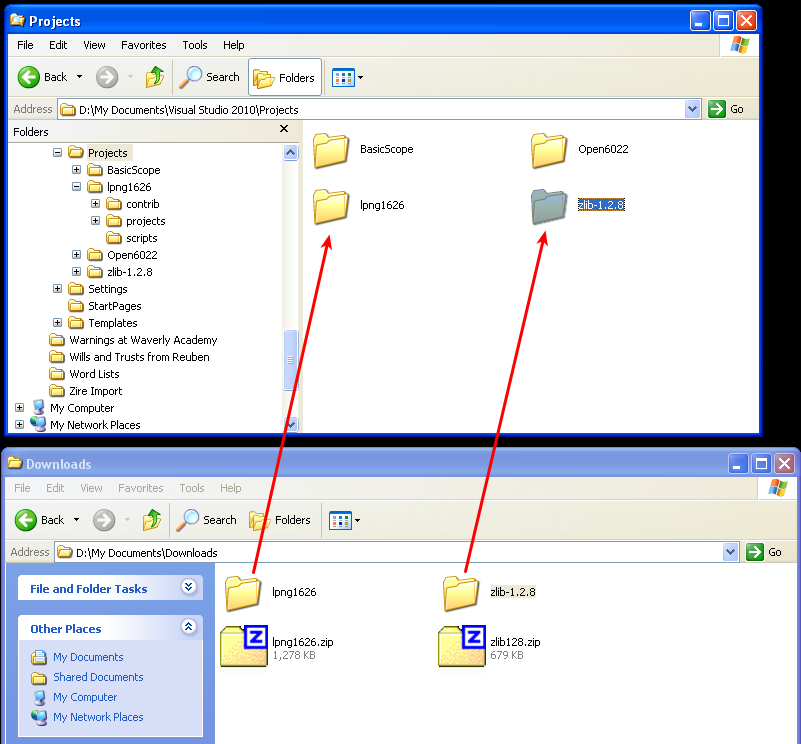This screenshot has width=801, height=744.
Task: Open Search in Downloads window toolbar
Action: (206, 520)
